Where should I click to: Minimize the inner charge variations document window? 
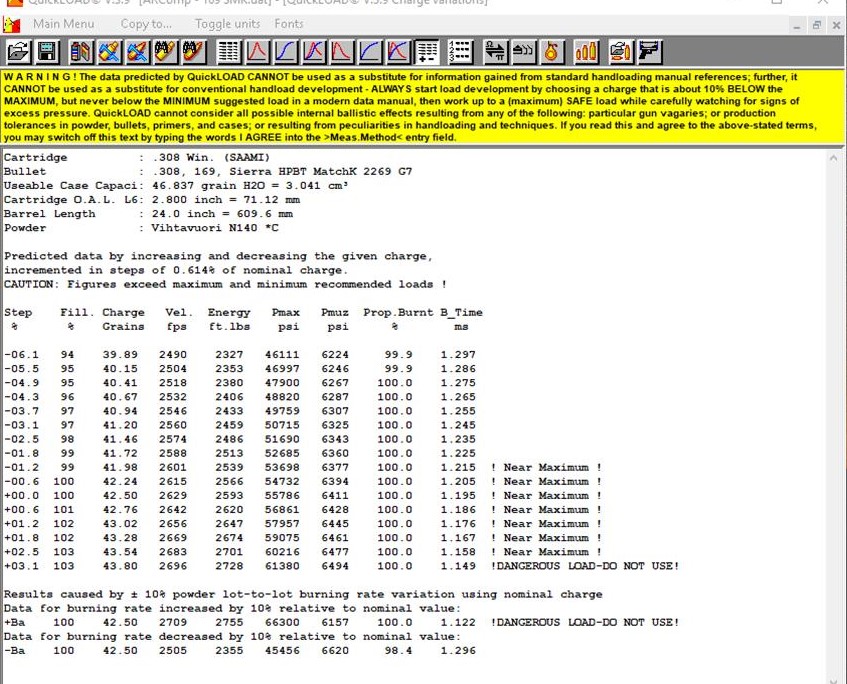pyautogui.click(x=797, y=25)
